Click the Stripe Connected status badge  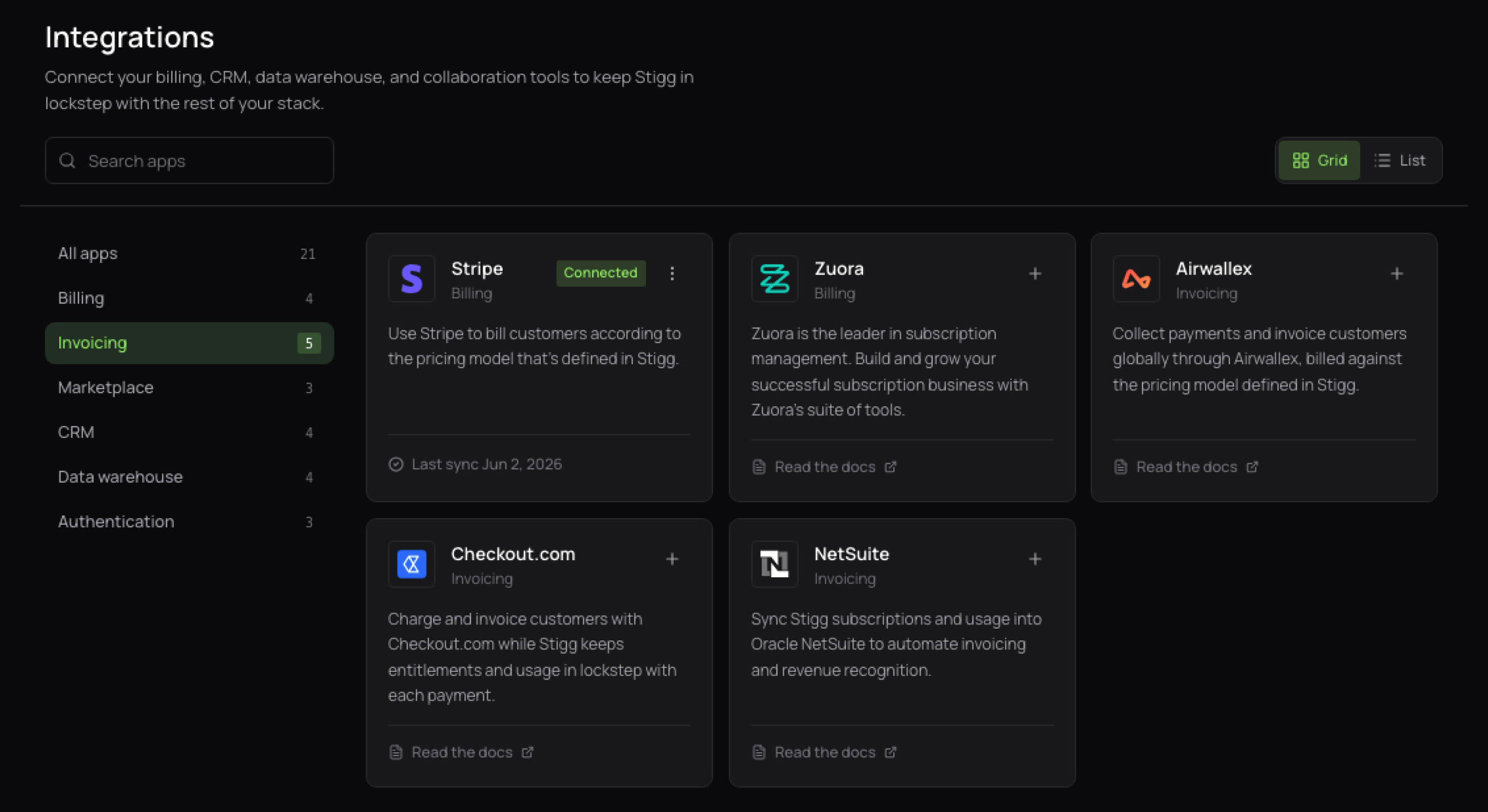click(601, 273)
